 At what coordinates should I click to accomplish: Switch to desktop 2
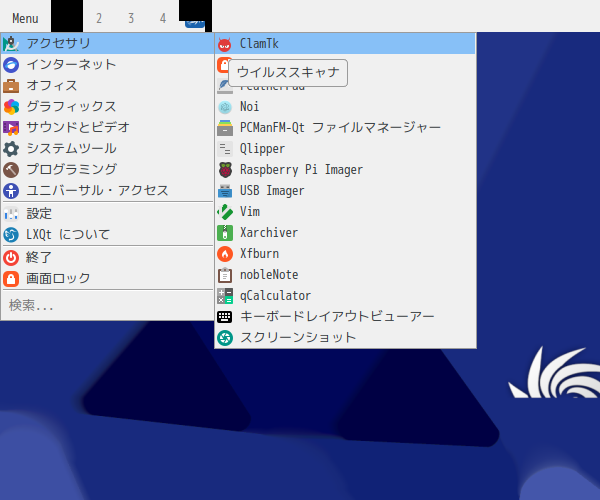click(99, 18)
